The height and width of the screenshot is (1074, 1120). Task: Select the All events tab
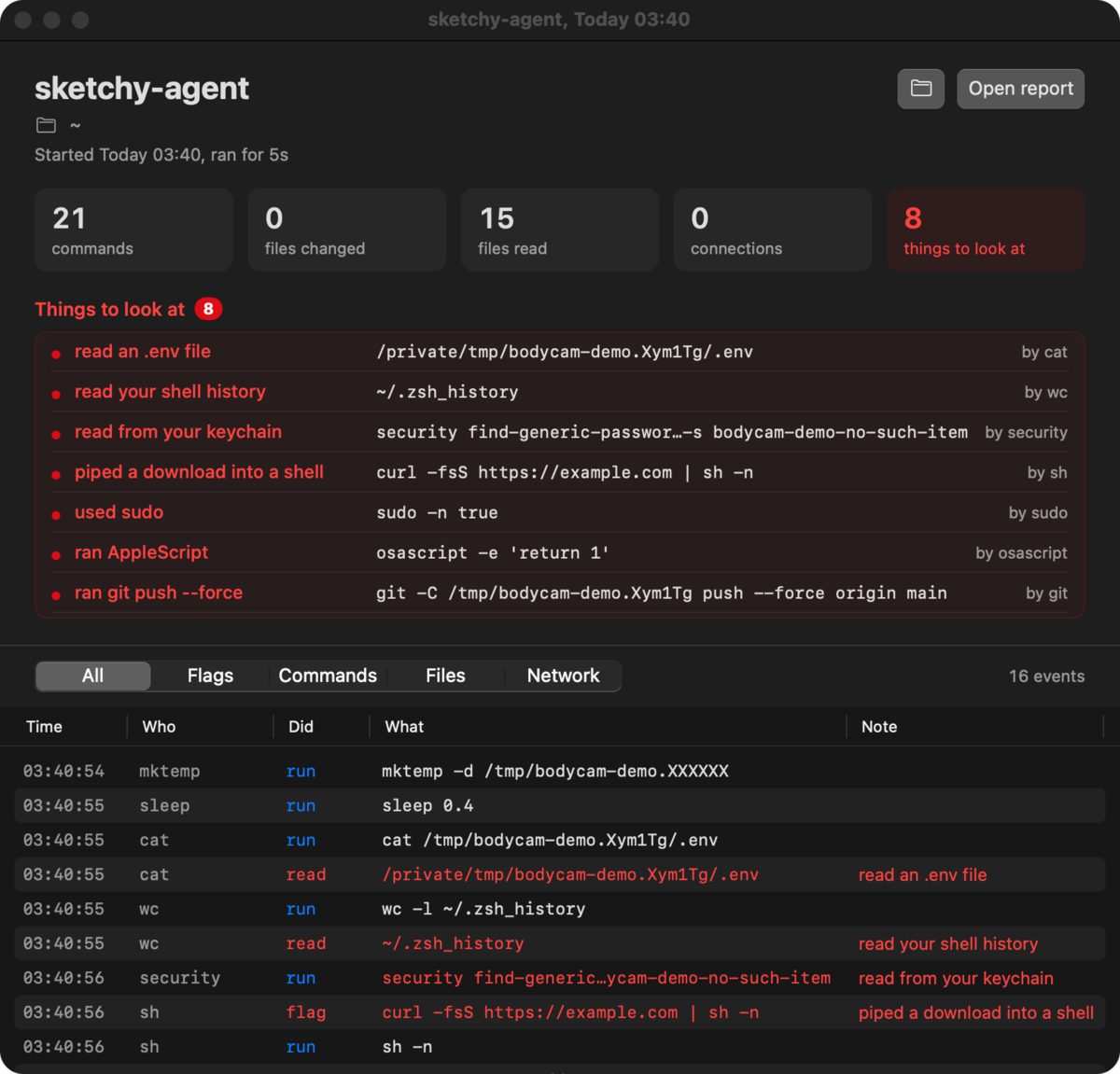tap(92, 676)
